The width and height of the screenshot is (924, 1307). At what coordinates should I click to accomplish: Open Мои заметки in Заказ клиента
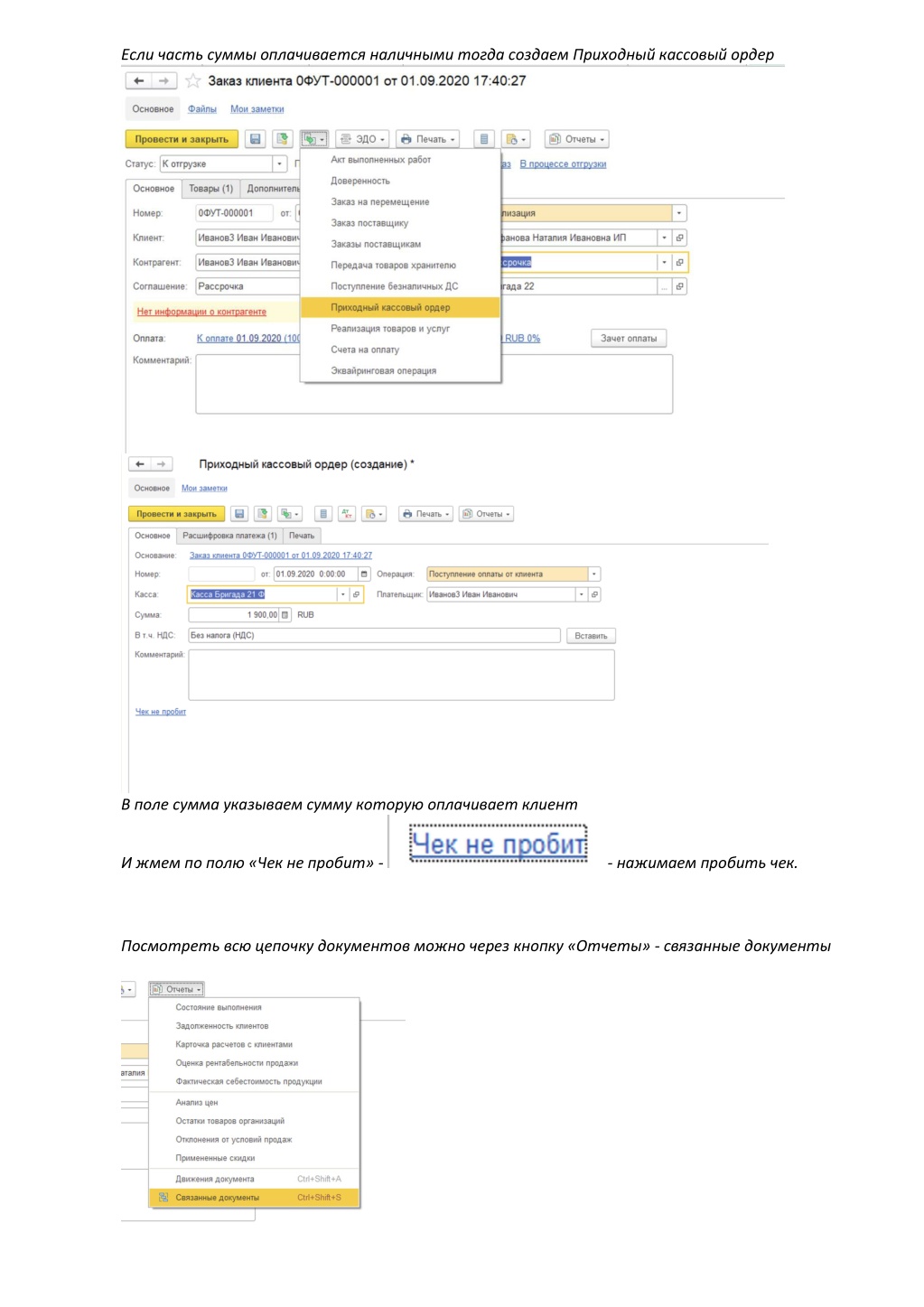click(257, 109)
